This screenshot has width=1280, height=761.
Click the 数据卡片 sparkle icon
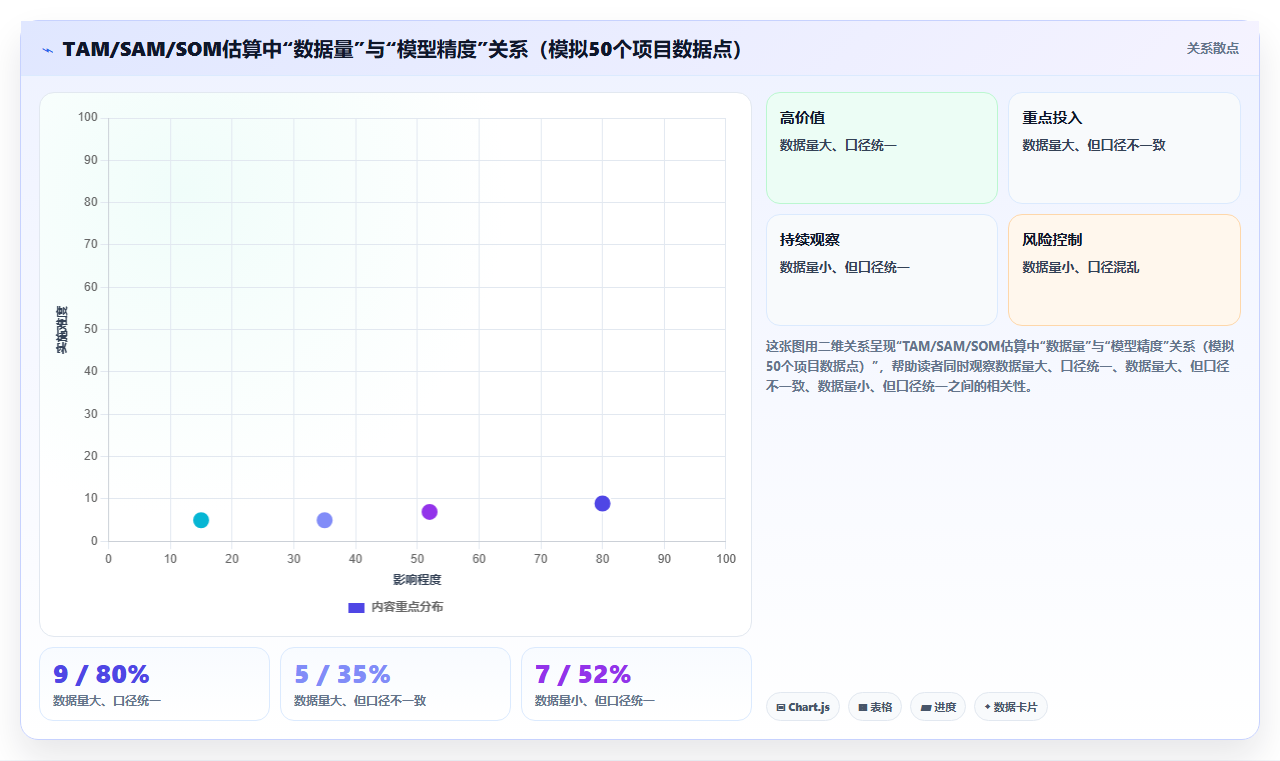click(987, 707)
